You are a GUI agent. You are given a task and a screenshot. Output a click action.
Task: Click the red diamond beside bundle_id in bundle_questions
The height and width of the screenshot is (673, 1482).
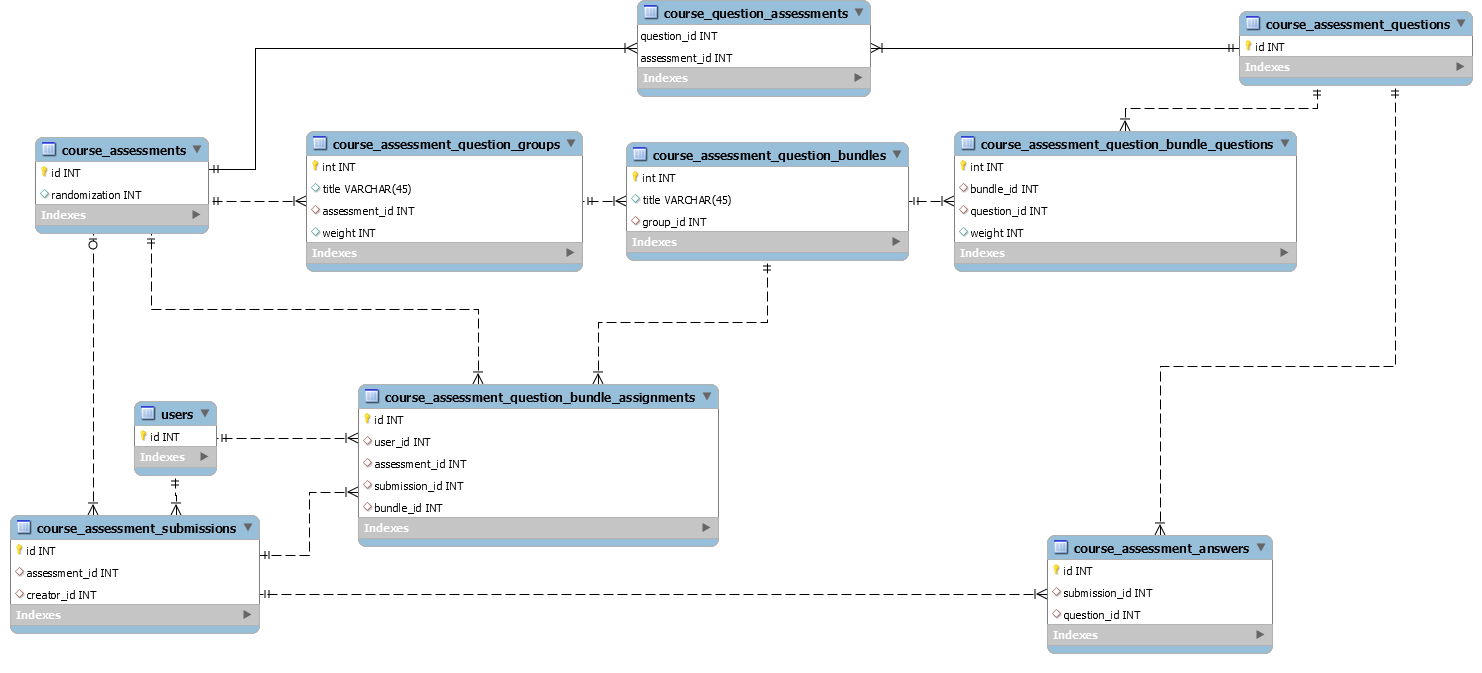coord(965,188)
